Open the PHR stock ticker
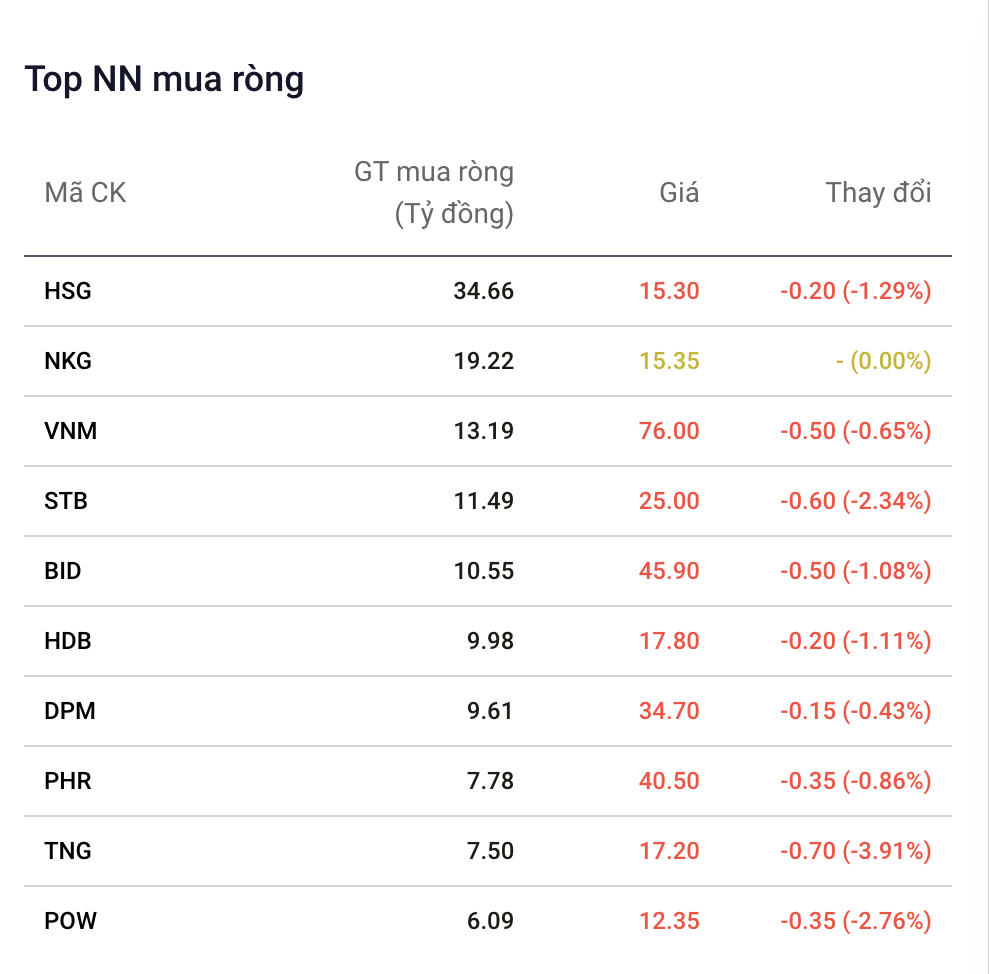 pos(67,781)
